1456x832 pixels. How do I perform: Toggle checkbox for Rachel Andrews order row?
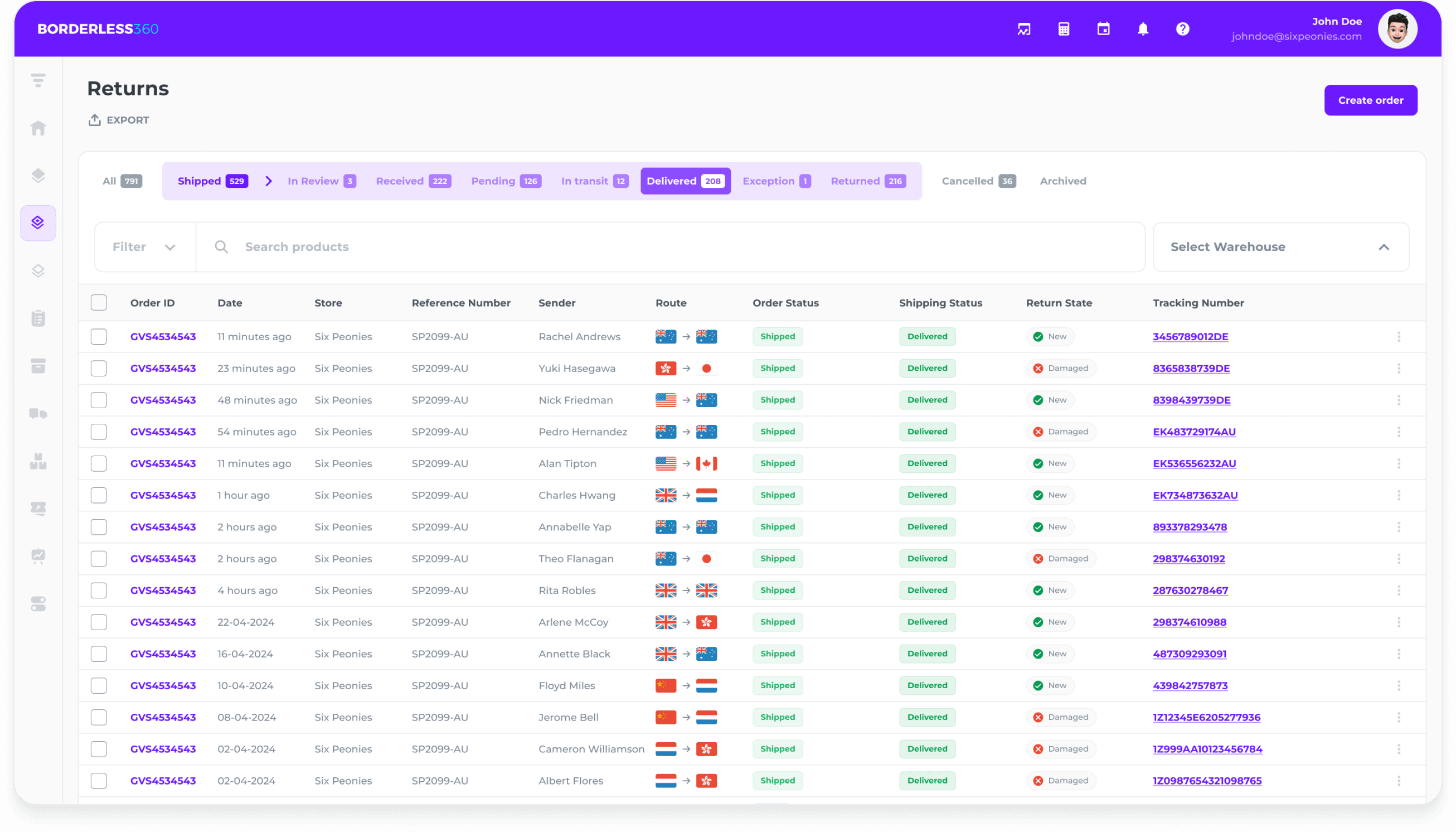click(99, 336)
